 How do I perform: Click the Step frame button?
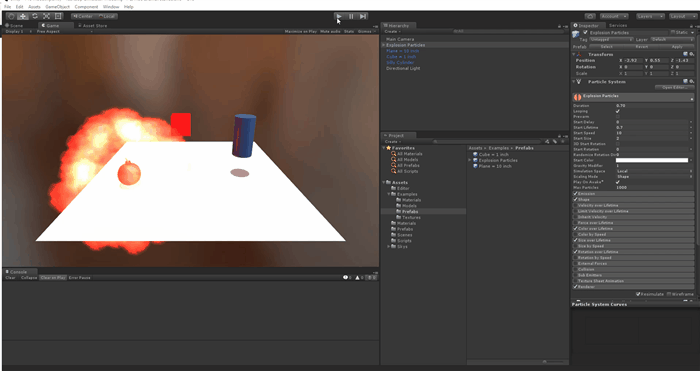tap(363, 17)
